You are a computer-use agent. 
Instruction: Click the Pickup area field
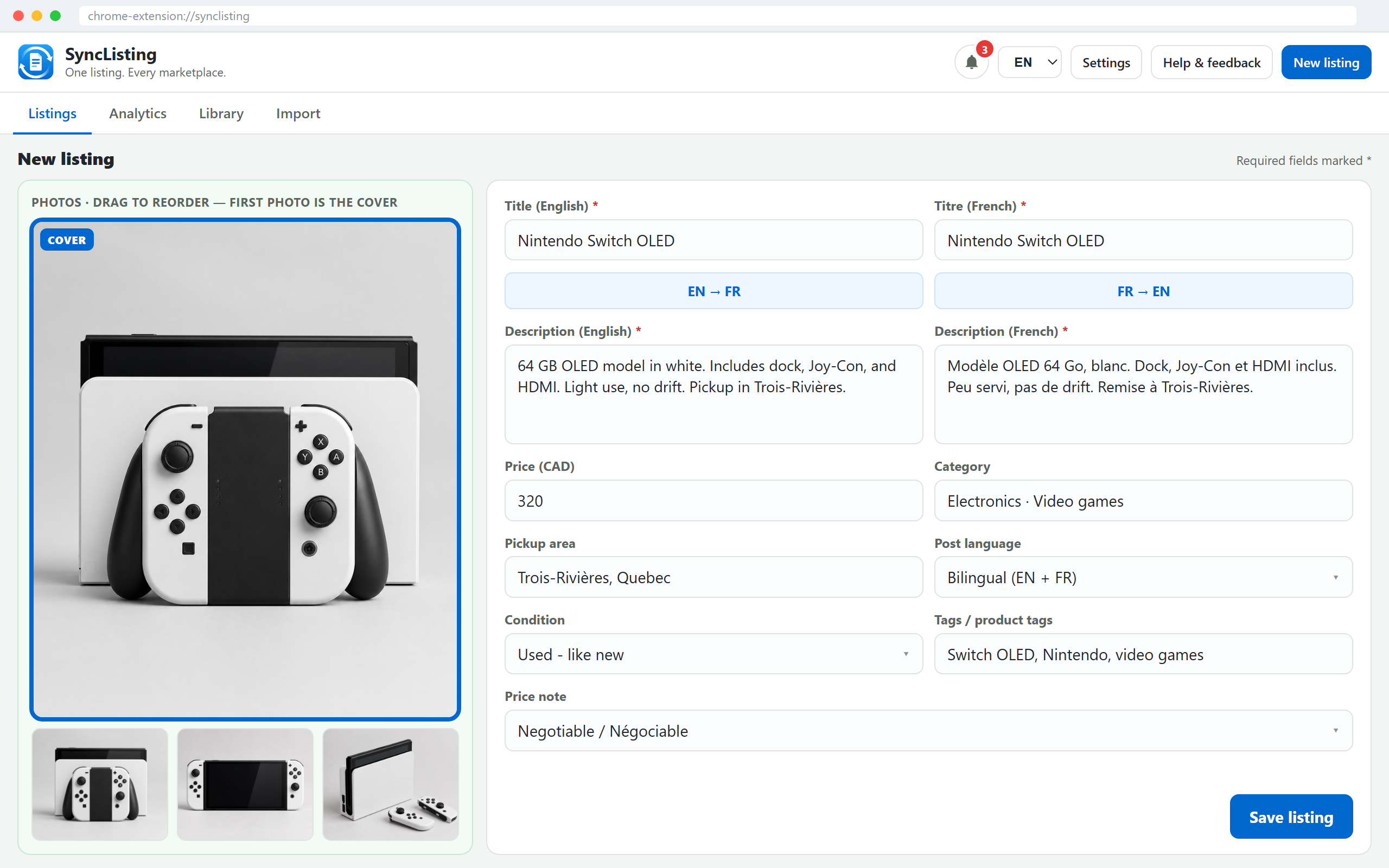tap(713, 577)
